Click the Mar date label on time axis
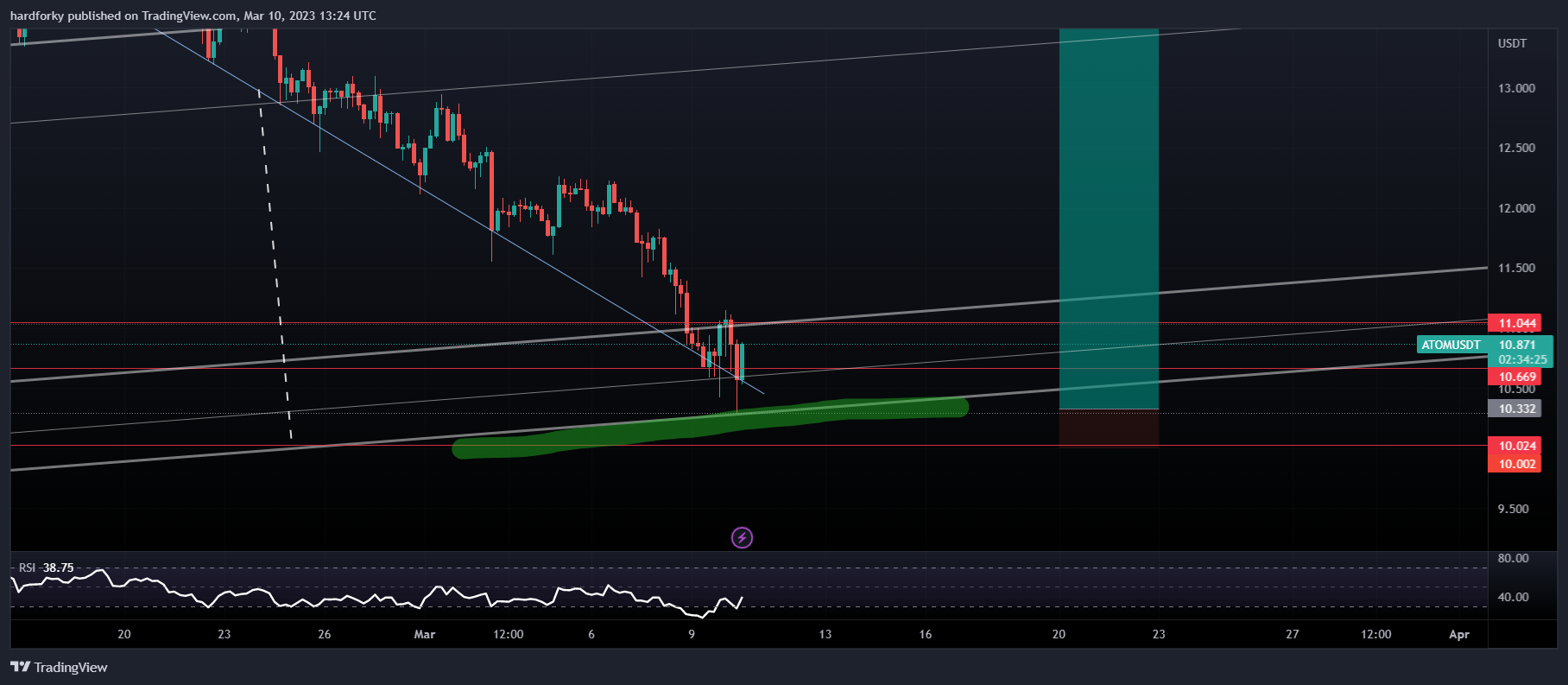Image resolution: width=1568 pixels, height=685 pixels. point(425,634)
